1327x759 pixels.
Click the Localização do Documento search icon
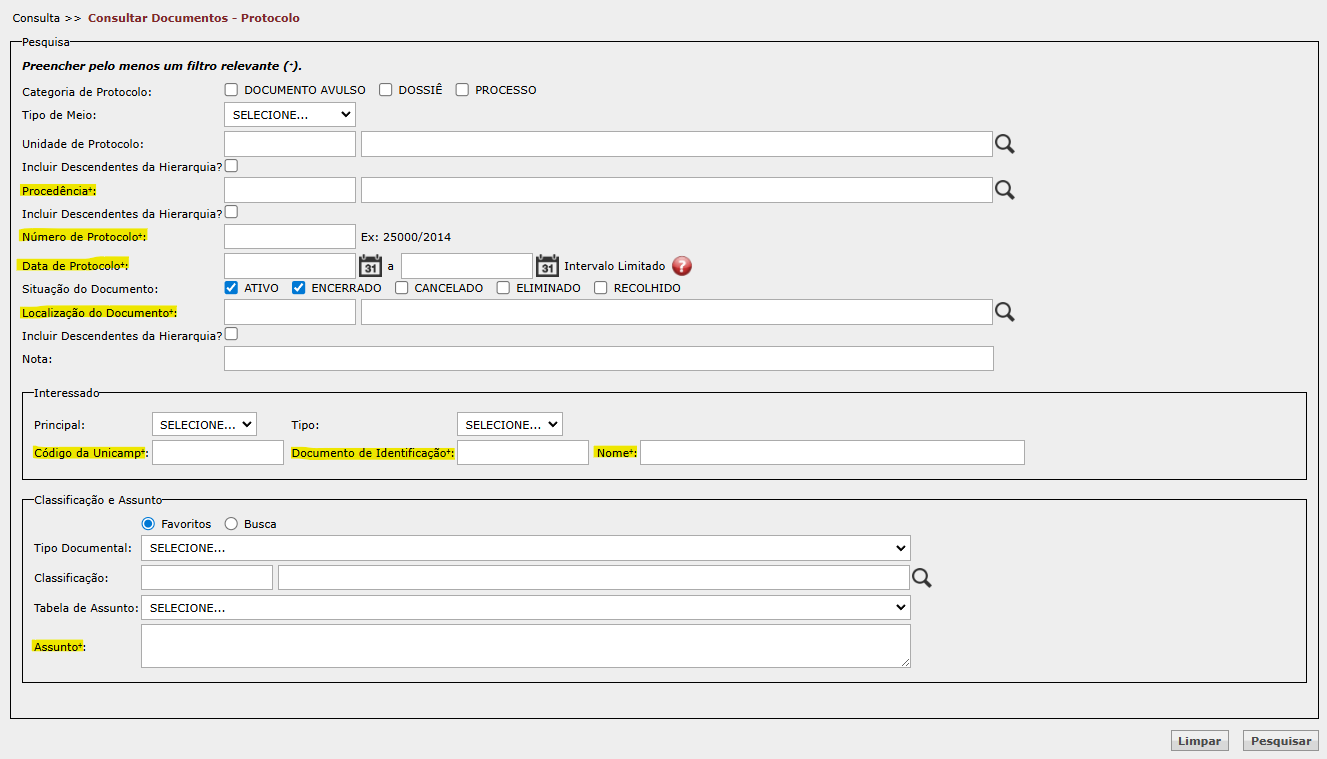point(1004,313)
